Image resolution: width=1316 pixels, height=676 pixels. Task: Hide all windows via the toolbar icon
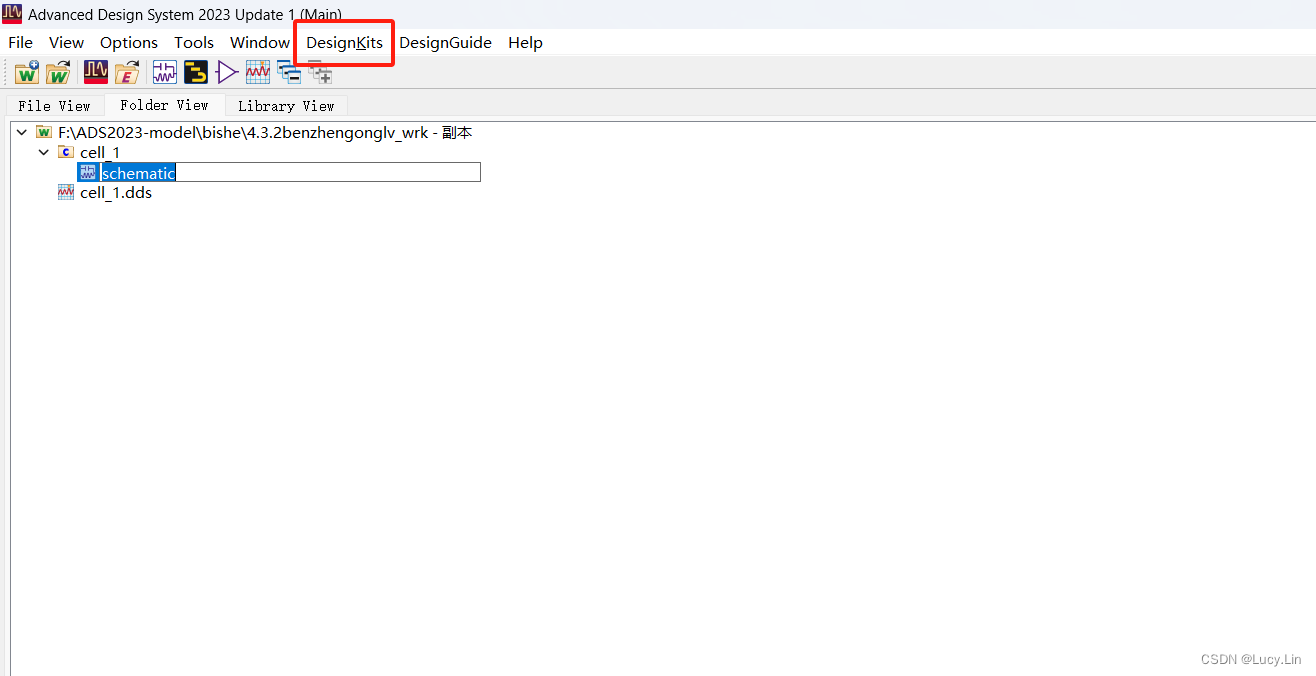tap(289, 72)
